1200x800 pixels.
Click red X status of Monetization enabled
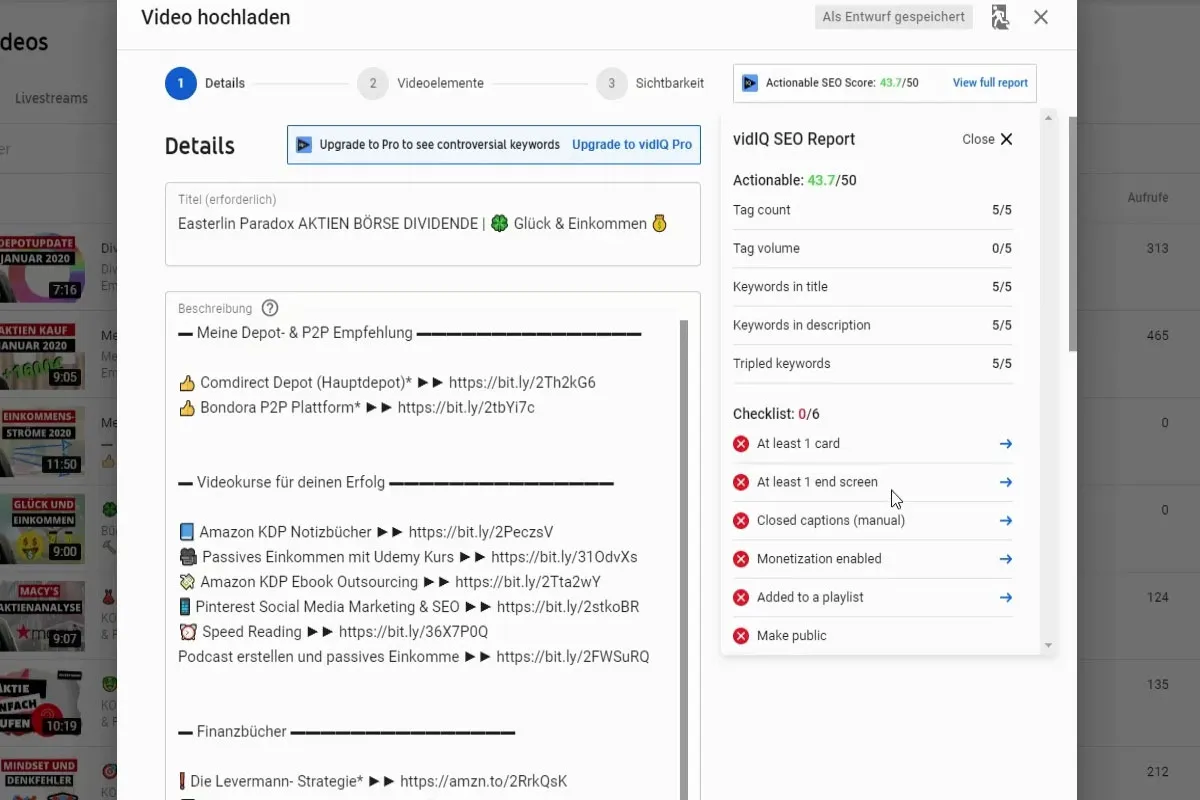(741, 559)
